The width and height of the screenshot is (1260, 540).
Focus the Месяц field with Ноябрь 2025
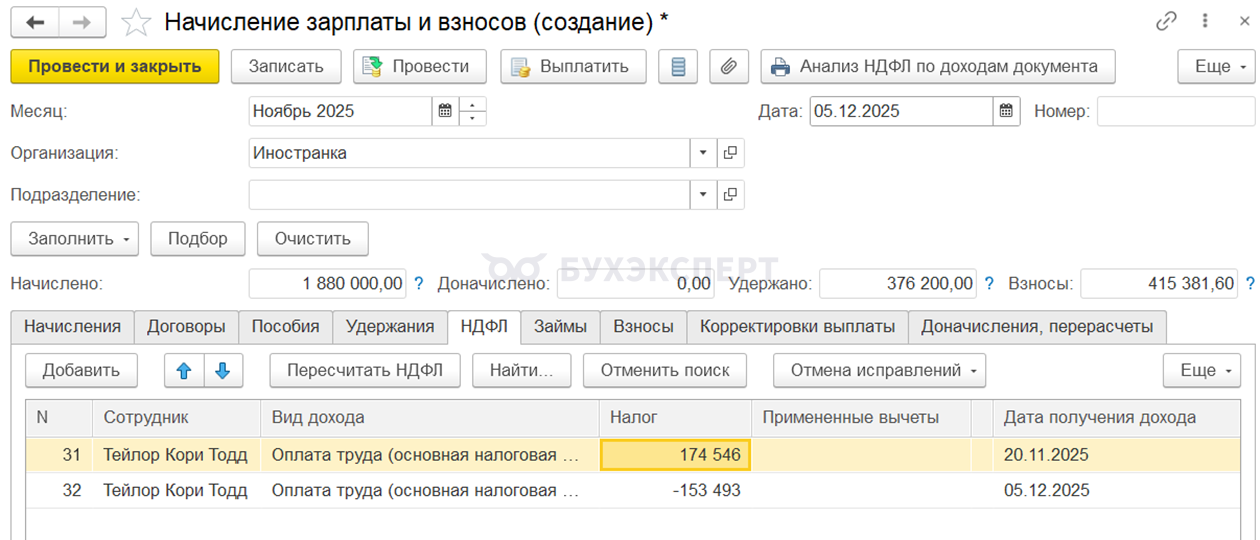[x=341, y=111]
